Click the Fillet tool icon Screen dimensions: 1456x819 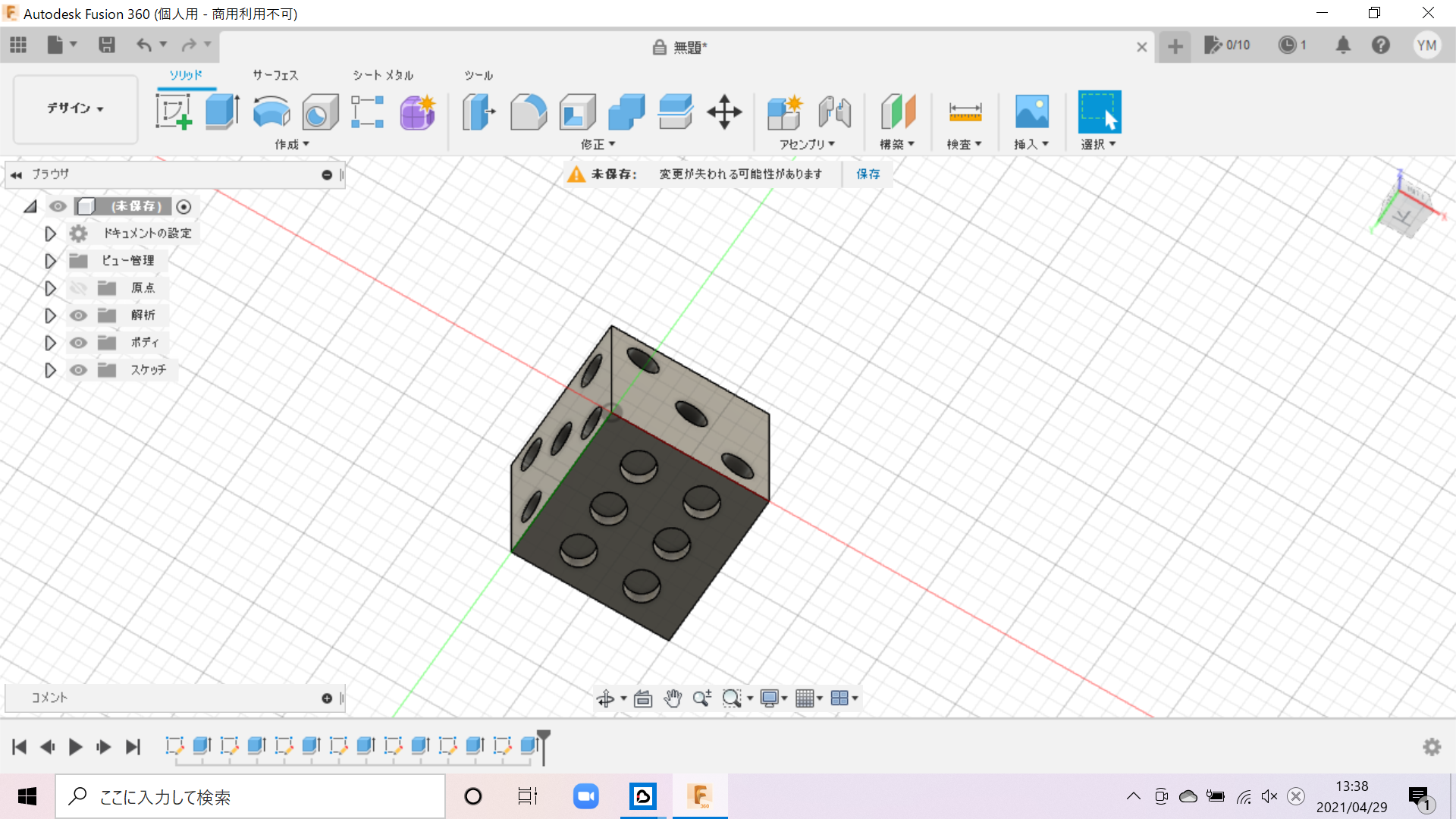[x=529, y=111]
